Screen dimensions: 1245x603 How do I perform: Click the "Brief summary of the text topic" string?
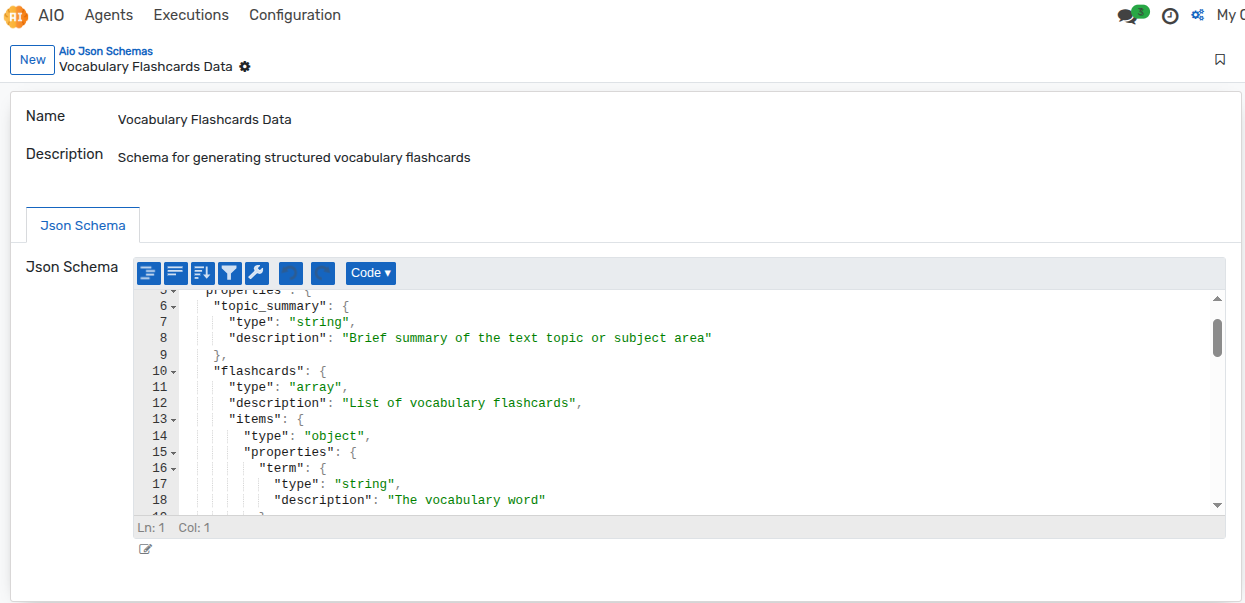tap(527, 339)
